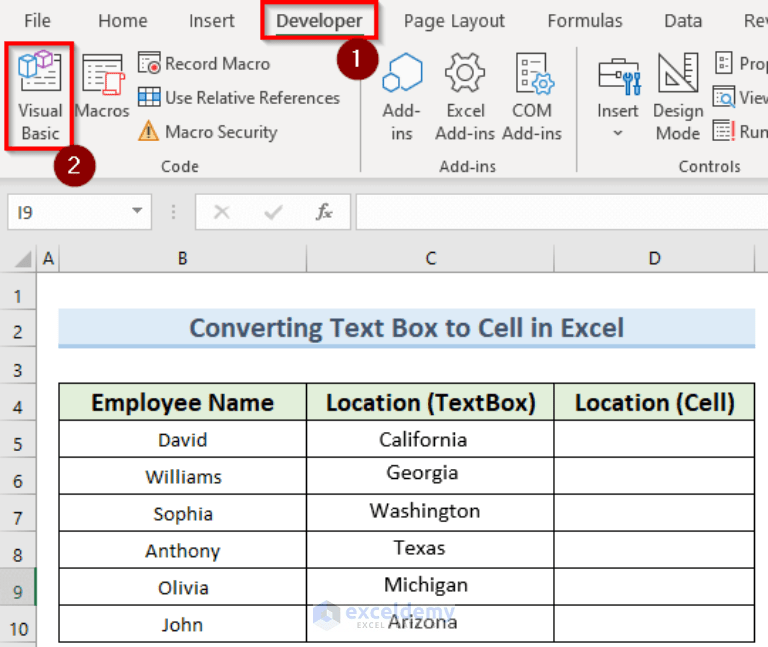Toggle Design Mode
Screen dimensions: 768x647
point(678,97)
